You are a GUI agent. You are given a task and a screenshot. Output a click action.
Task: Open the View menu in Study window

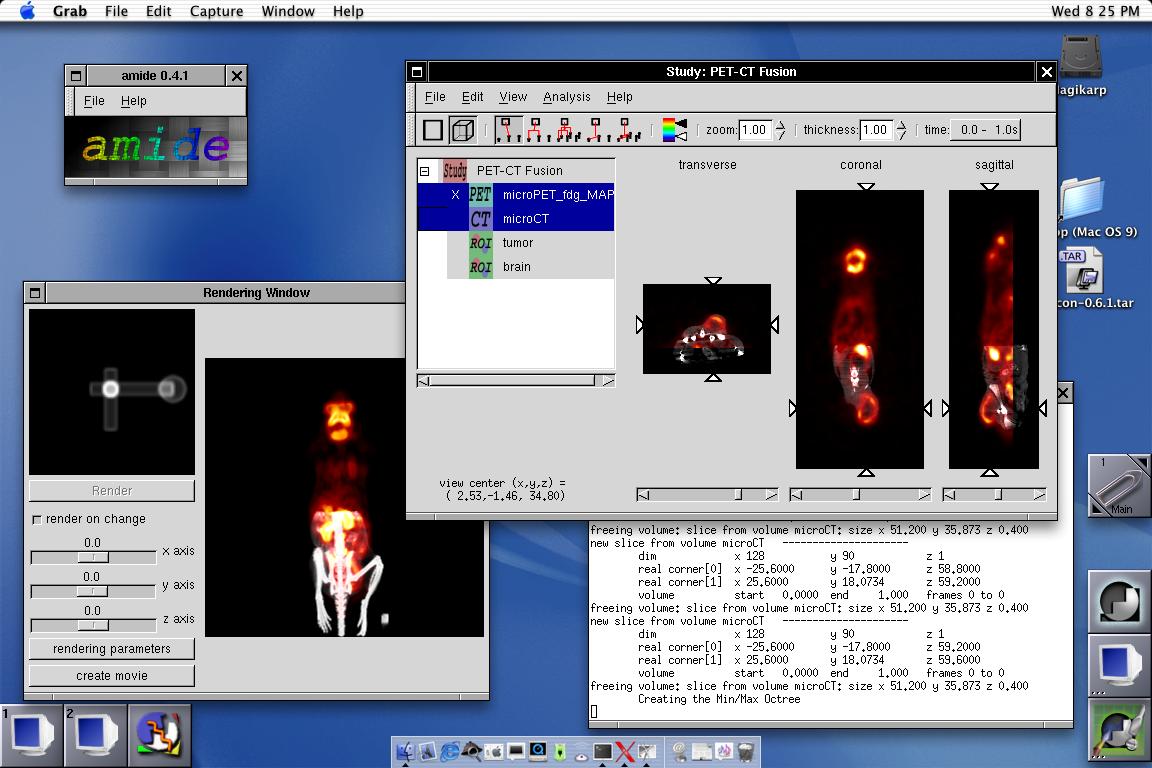click(513, 97)
